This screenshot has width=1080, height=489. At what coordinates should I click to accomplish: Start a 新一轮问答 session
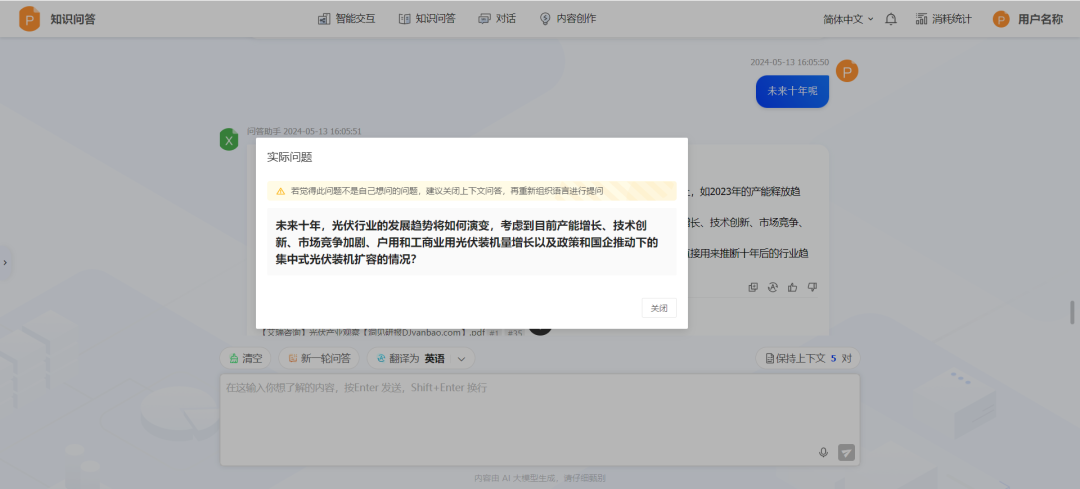pyautogui.click(x=319, y=358)
